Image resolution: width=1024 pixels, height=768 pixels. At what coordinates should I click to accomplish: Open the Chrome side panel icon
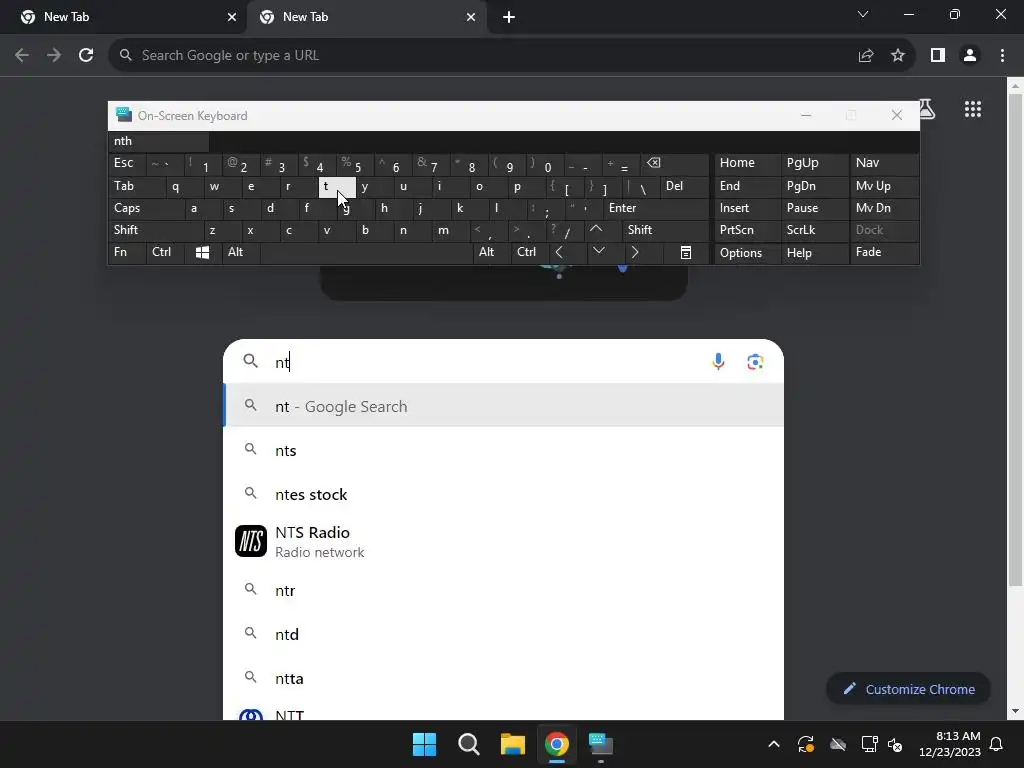(x=938, y=56)
